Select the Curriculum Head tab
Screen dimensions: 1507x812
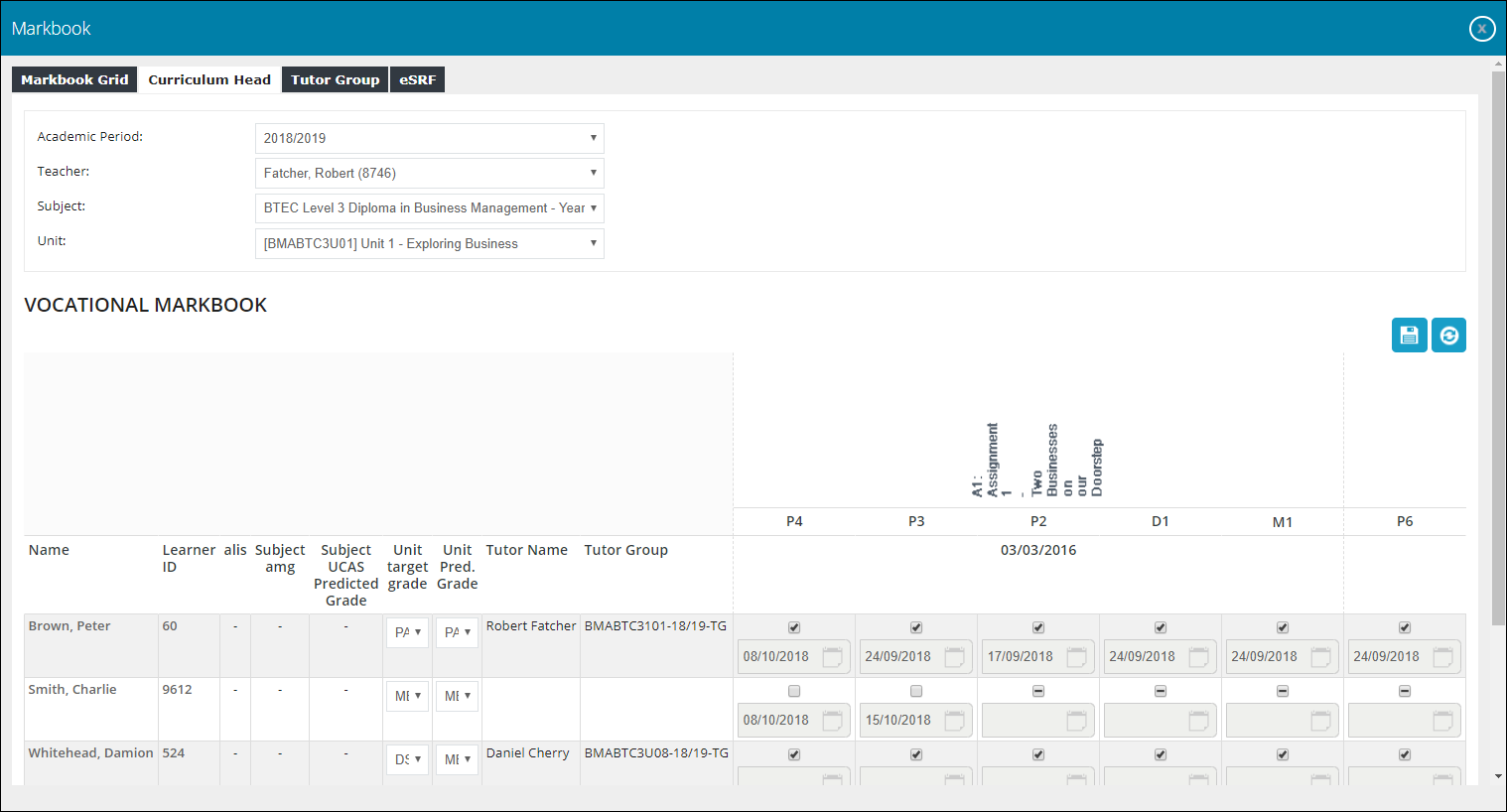click(209, 79)
